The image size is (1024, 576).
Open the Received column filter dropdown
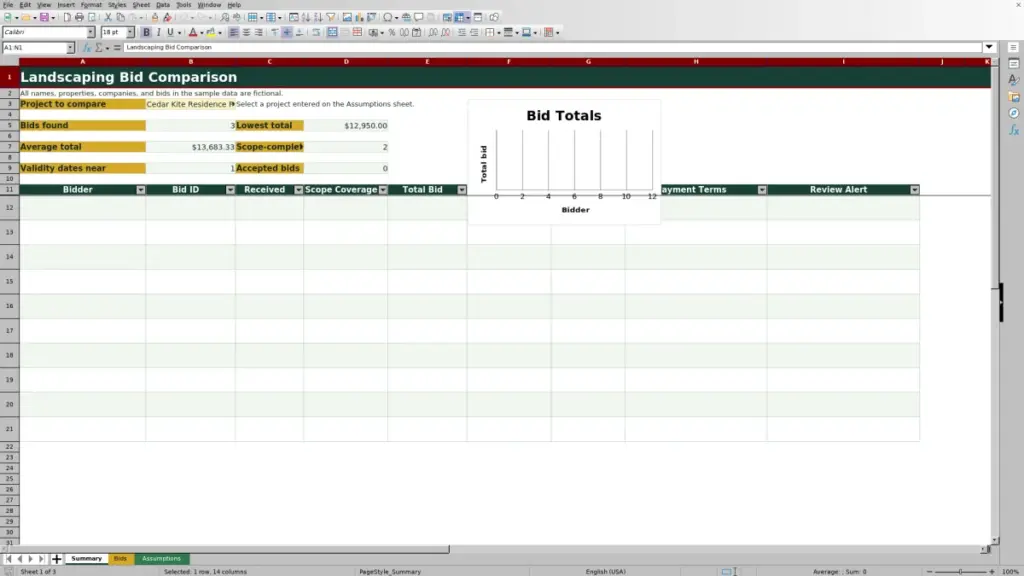click(x=298, y=189)
